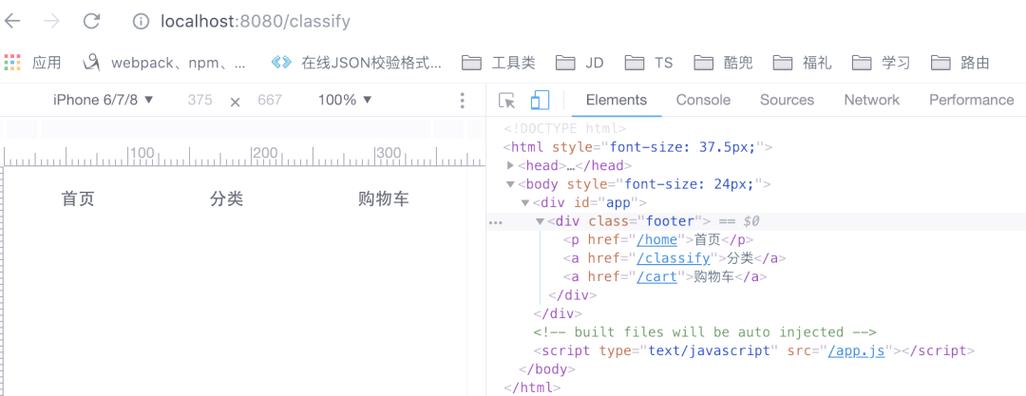1026x396 pixels.
Task: Switch to the Network tab
Action: 872,100
